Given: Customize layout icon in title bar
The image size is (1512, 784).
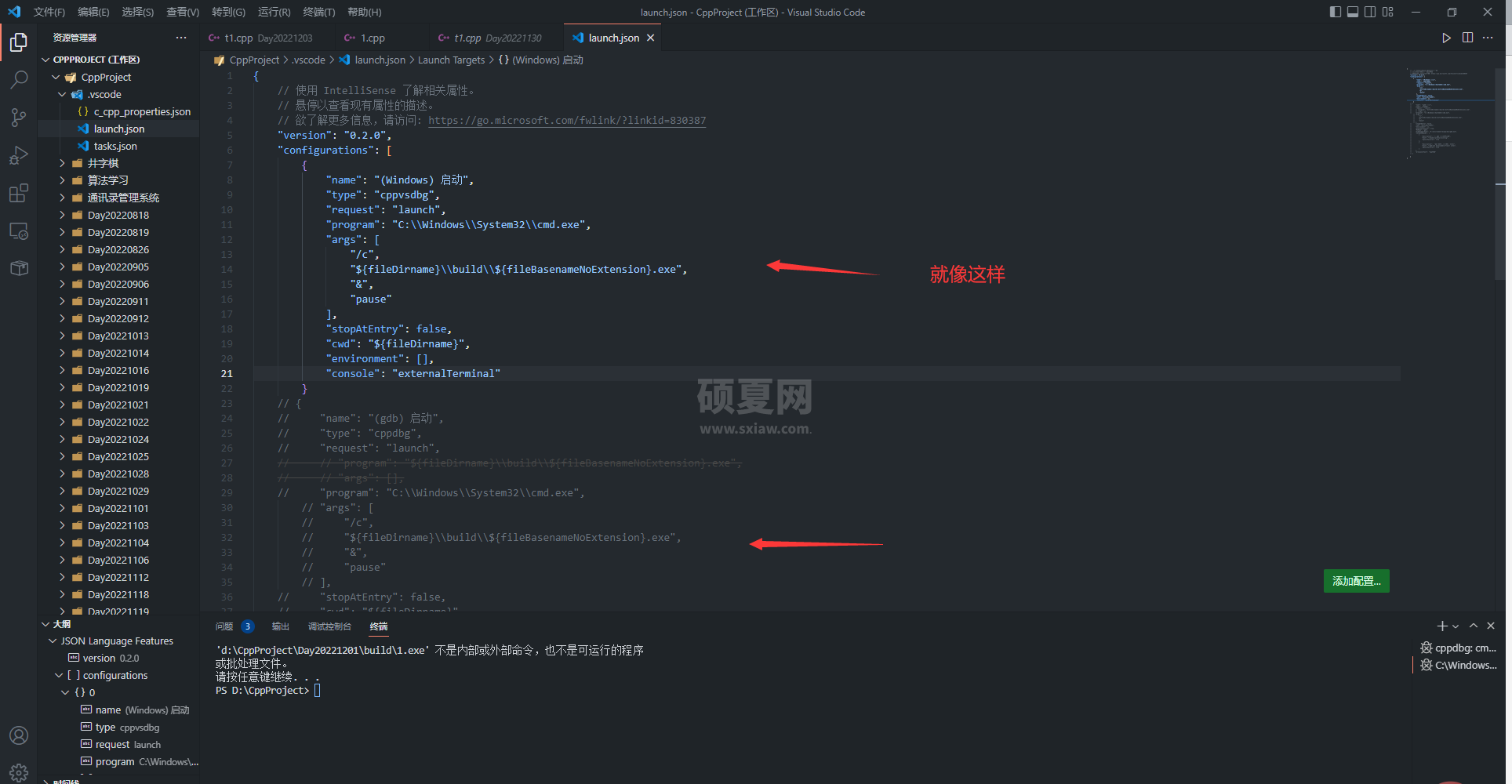Looking at the screenshot, I should point(1388,12).
